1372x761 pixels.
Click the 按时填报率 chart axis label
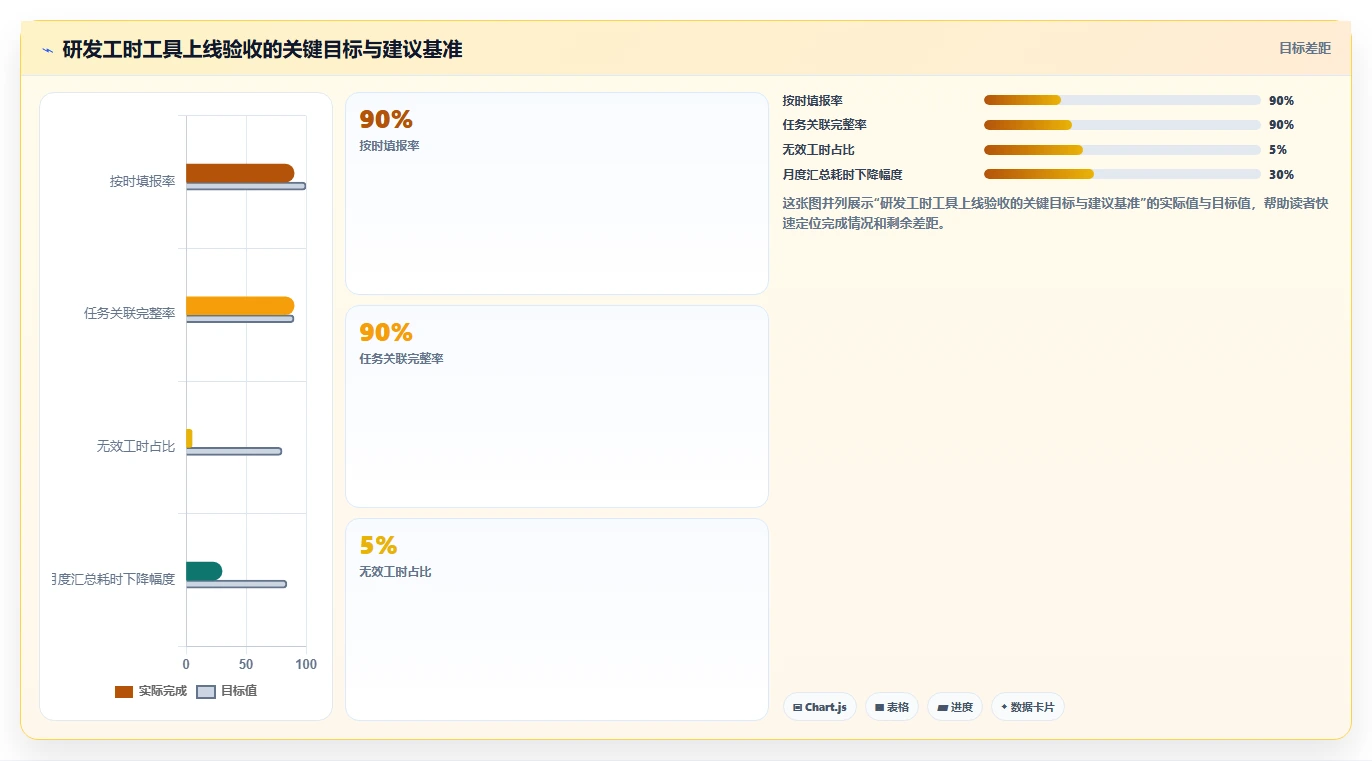(x=142, y=181)
